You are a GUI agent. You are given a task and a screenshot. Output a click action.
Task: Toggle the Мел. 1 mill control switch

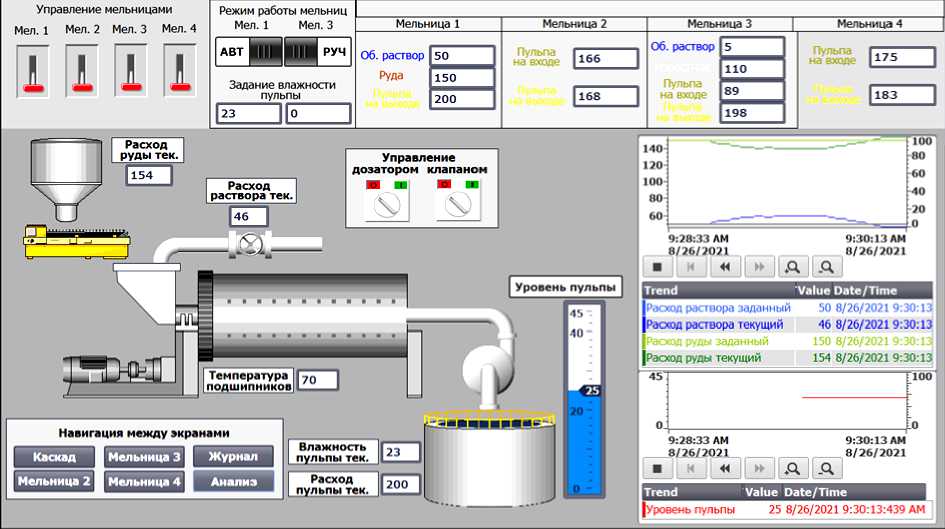(x=32, y=73)
